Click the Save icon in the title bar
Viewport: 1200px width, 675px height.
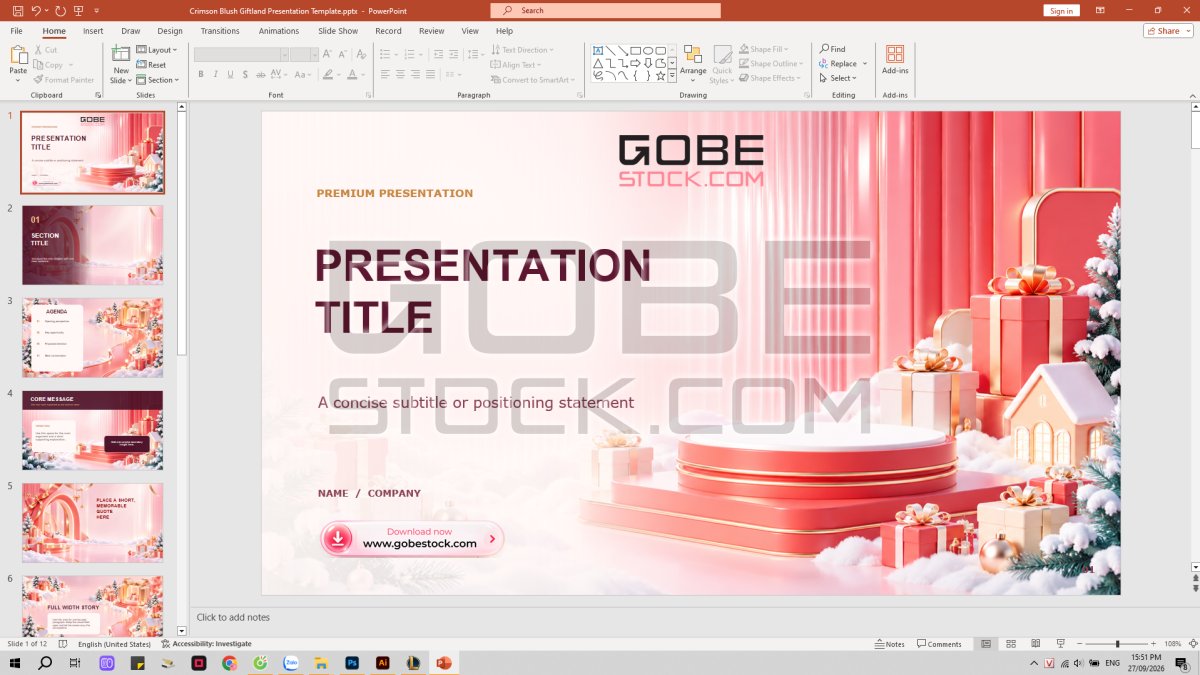pyautogui.click(x=18, y=10)
